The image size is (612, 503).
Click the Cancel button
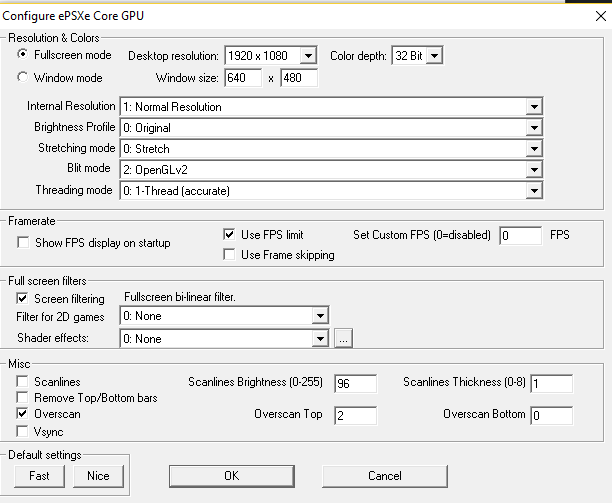385,476
